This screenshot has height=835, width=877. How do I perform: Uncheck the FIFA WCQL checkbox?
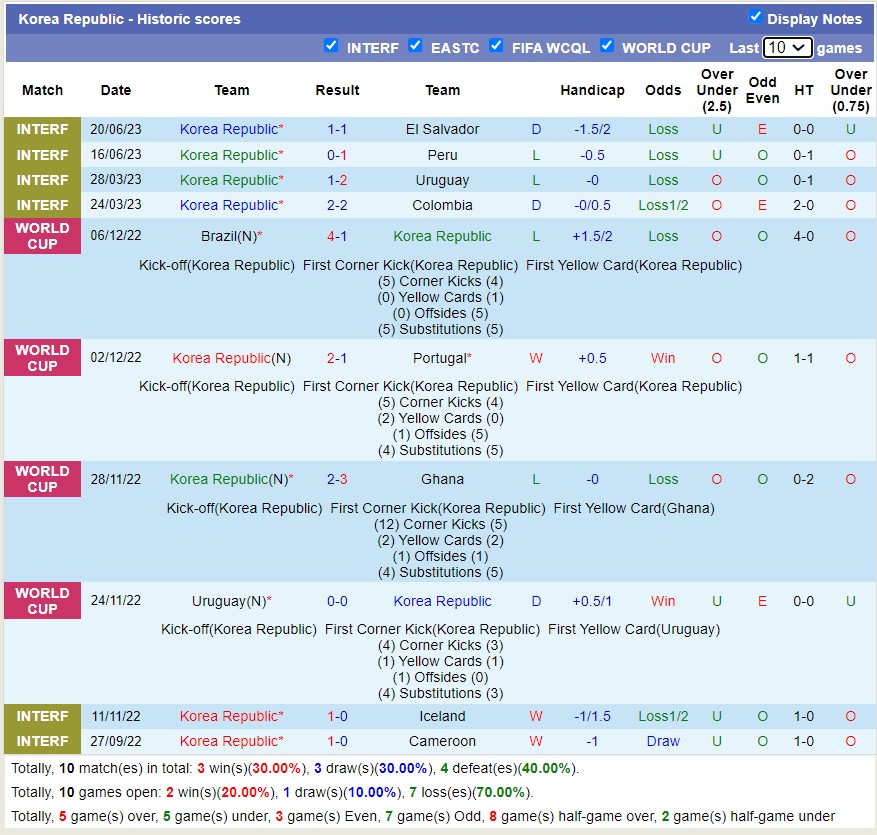pyautogui.click(x=496, y=46)
